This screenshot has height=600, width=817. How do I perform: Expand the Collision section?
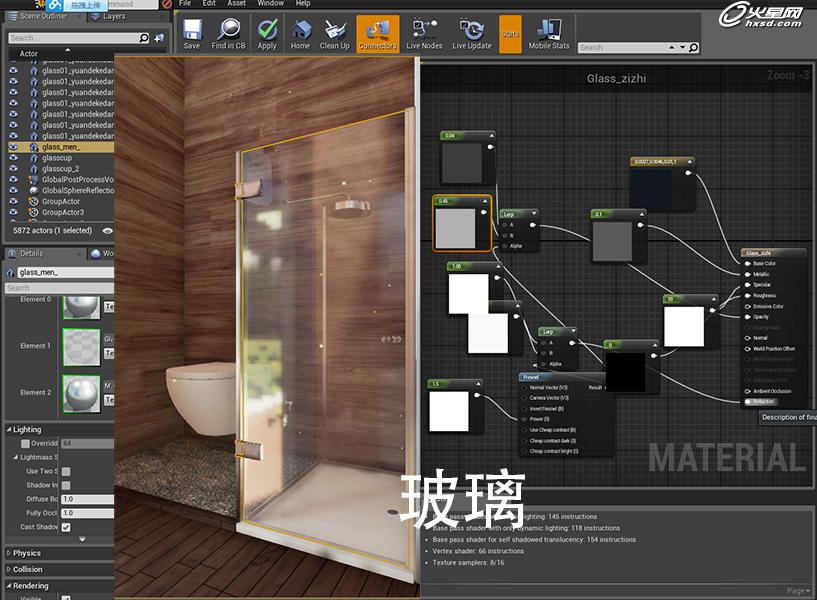pyautogui.click(x=28, y=570)
